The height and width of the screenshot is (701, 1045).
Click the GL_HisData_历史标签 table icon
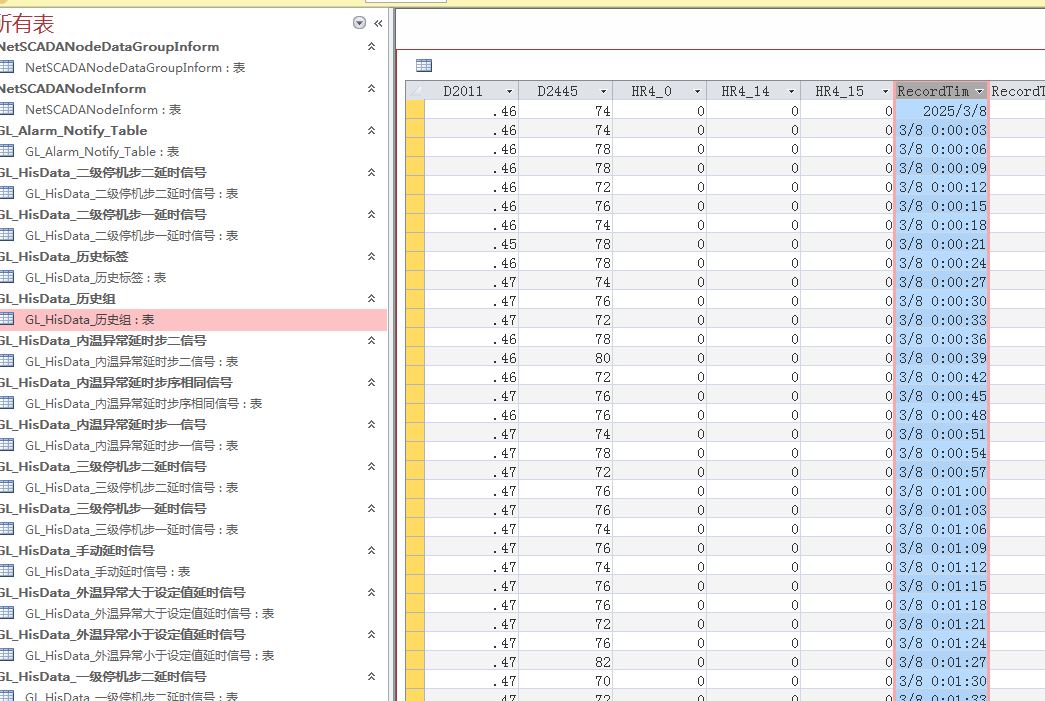point(7,277)
